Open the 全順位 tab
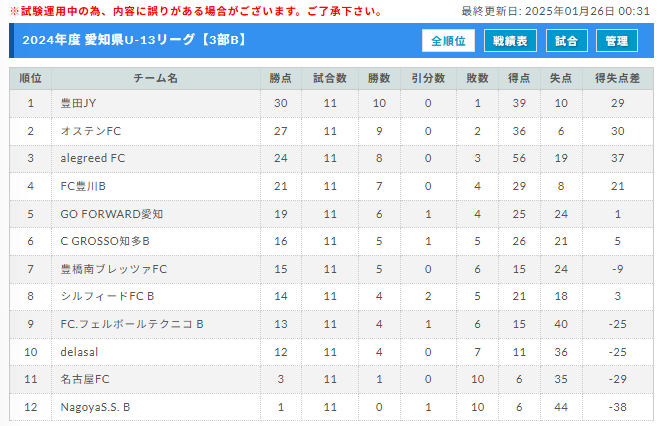The width and height of the screenshot is (662, 426). (448, 41)
